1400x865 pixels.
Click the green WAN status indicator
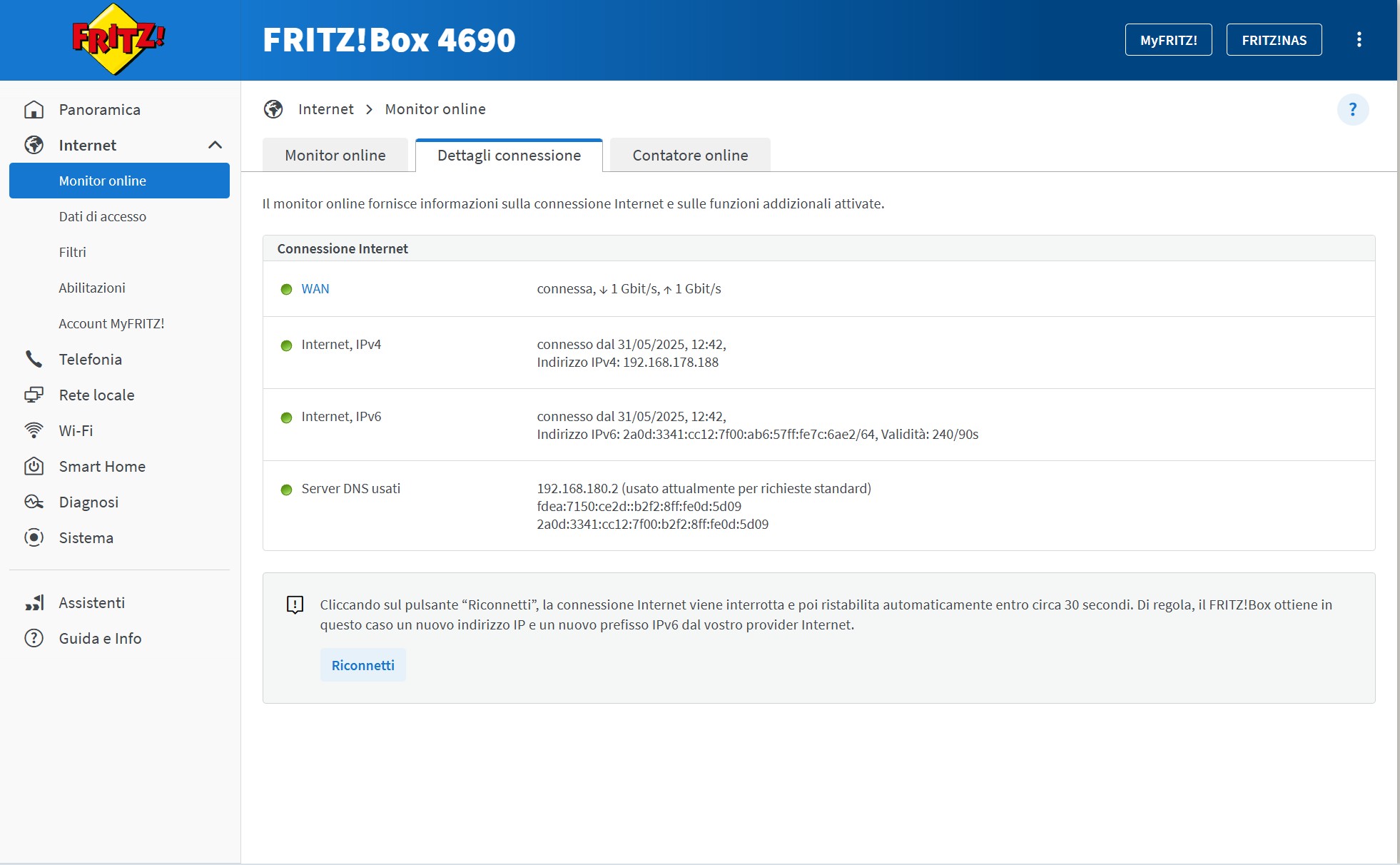coord(286,289)
